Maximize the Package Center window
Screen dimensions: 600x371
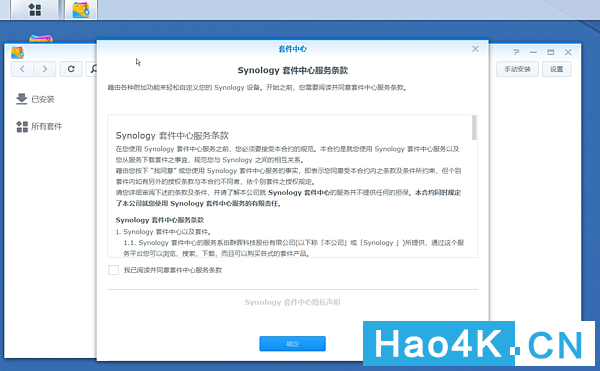[551, 52]
